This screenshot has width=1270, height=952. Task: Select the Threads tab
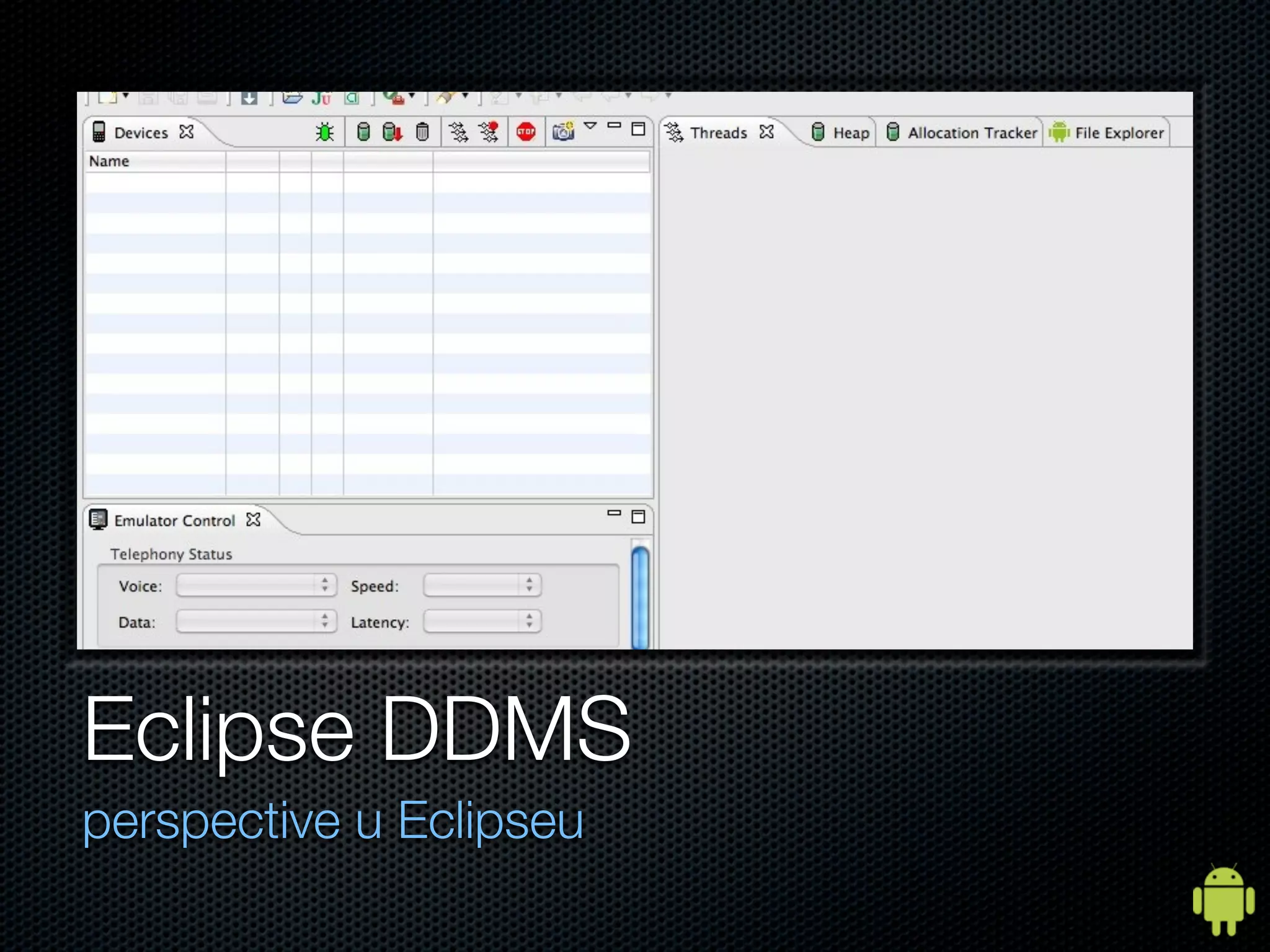click(719, 133)
